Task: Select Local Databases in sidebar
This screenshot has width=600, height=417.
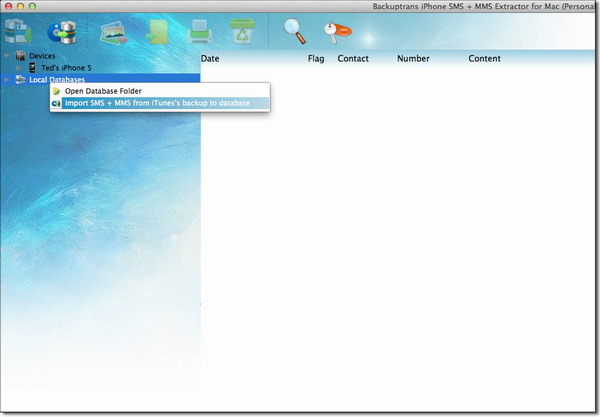Action: coord(56,79)
